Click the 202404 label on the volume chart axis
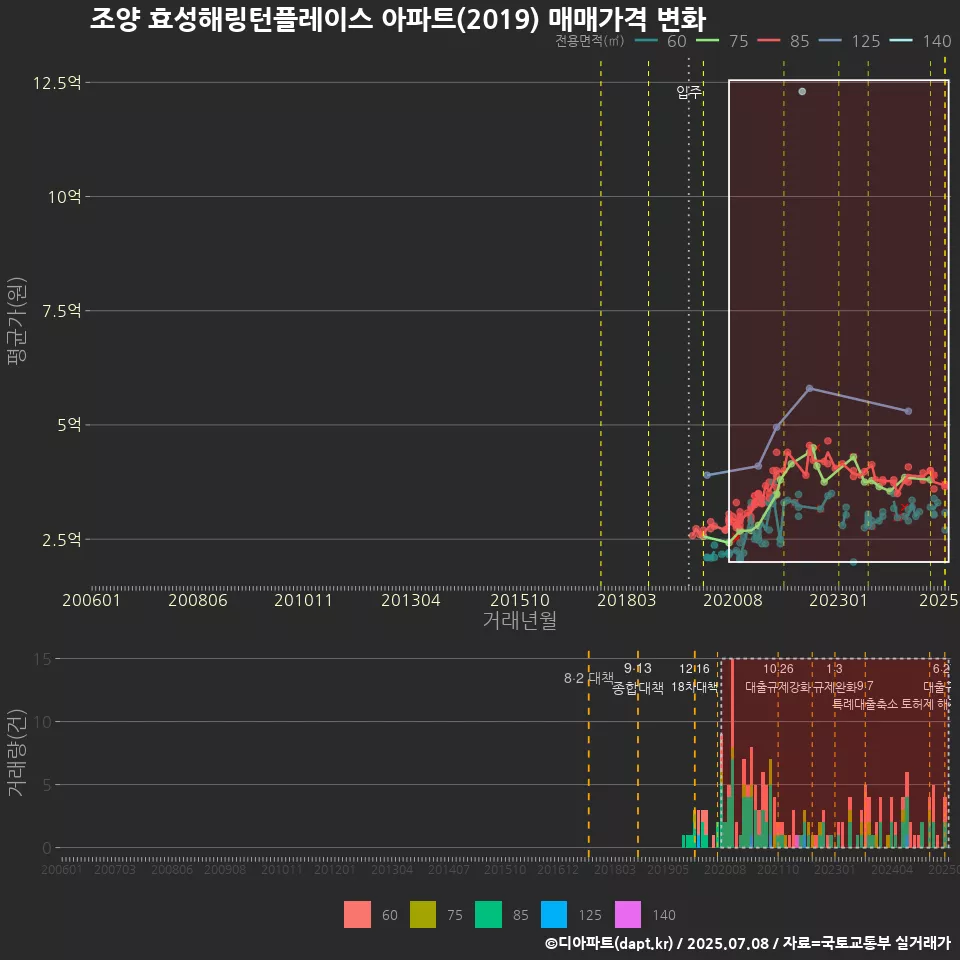 [x=892, y=869]
